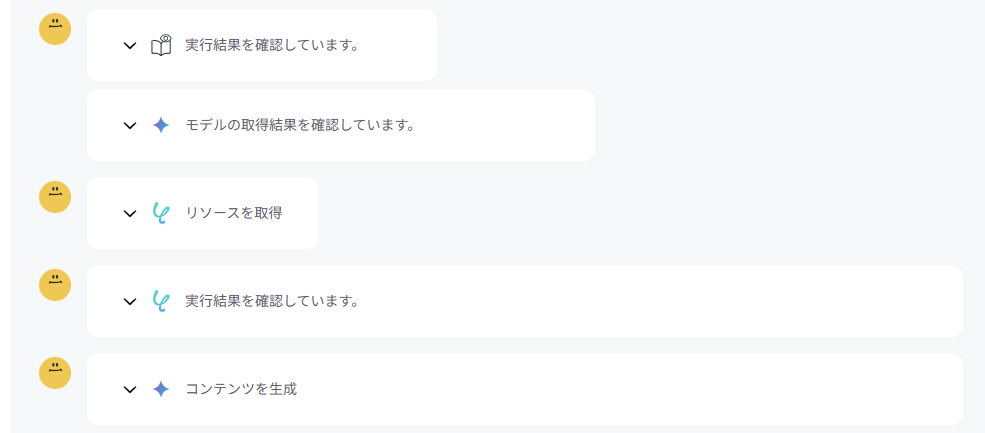The height and width of the screenshot is (433, 985).
Task: Expand the second 実行結果を確認しています chevron
Action: click(130, 302)
